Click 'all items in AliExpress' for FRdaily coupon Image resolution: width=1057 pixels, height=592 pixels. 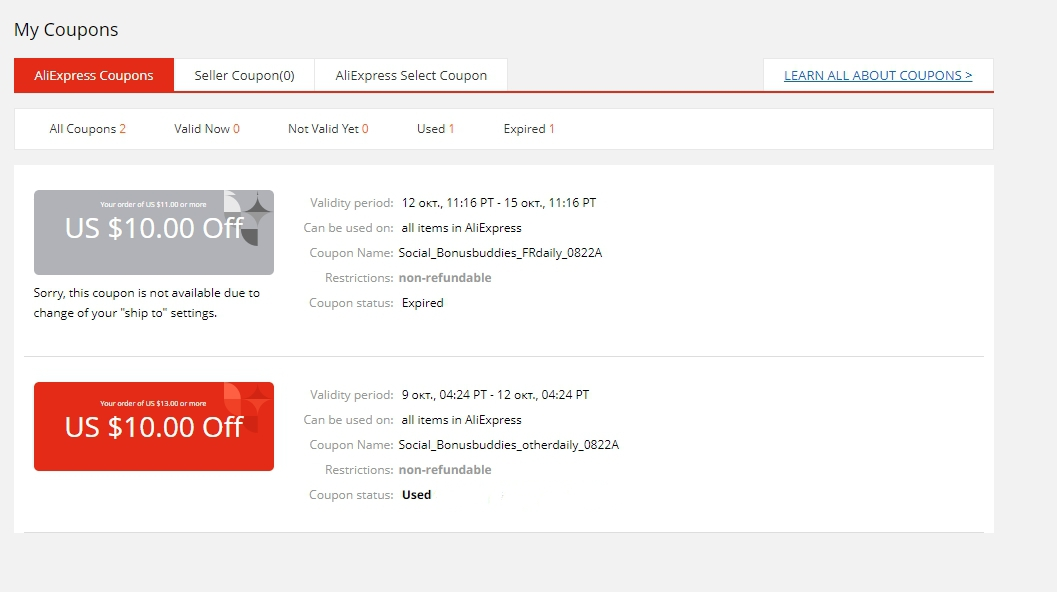tap(462, 228)
